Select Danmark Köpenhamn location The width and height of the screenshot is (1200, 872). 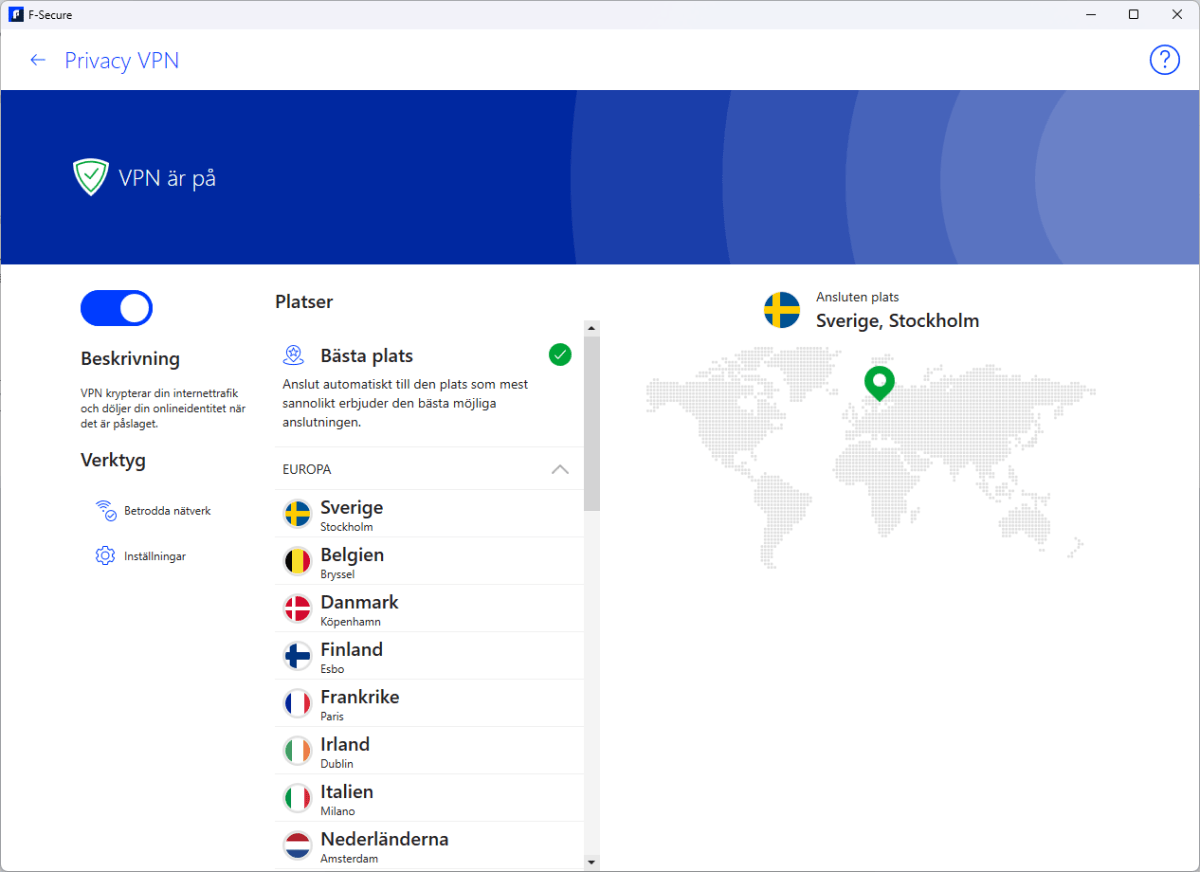tap(429, 609)
